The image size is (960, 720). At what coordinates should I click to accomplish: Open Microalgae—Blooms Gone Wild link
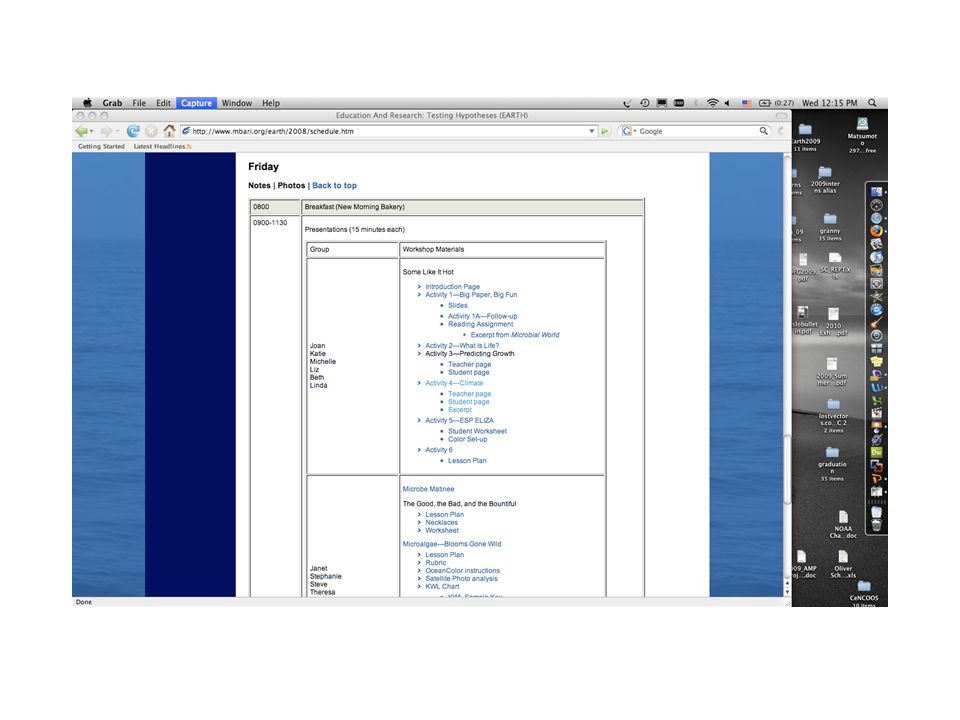(x=452, y=544)
